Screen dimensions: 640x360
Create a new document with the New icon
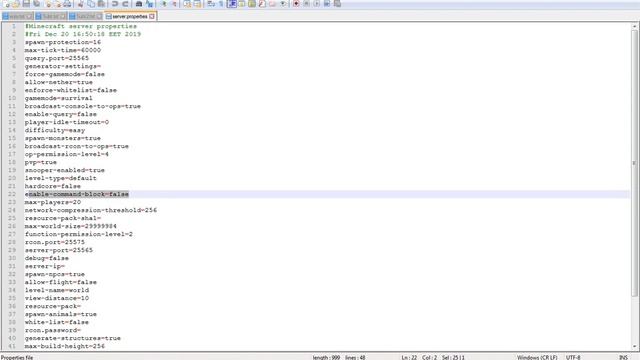coord(5,4)
